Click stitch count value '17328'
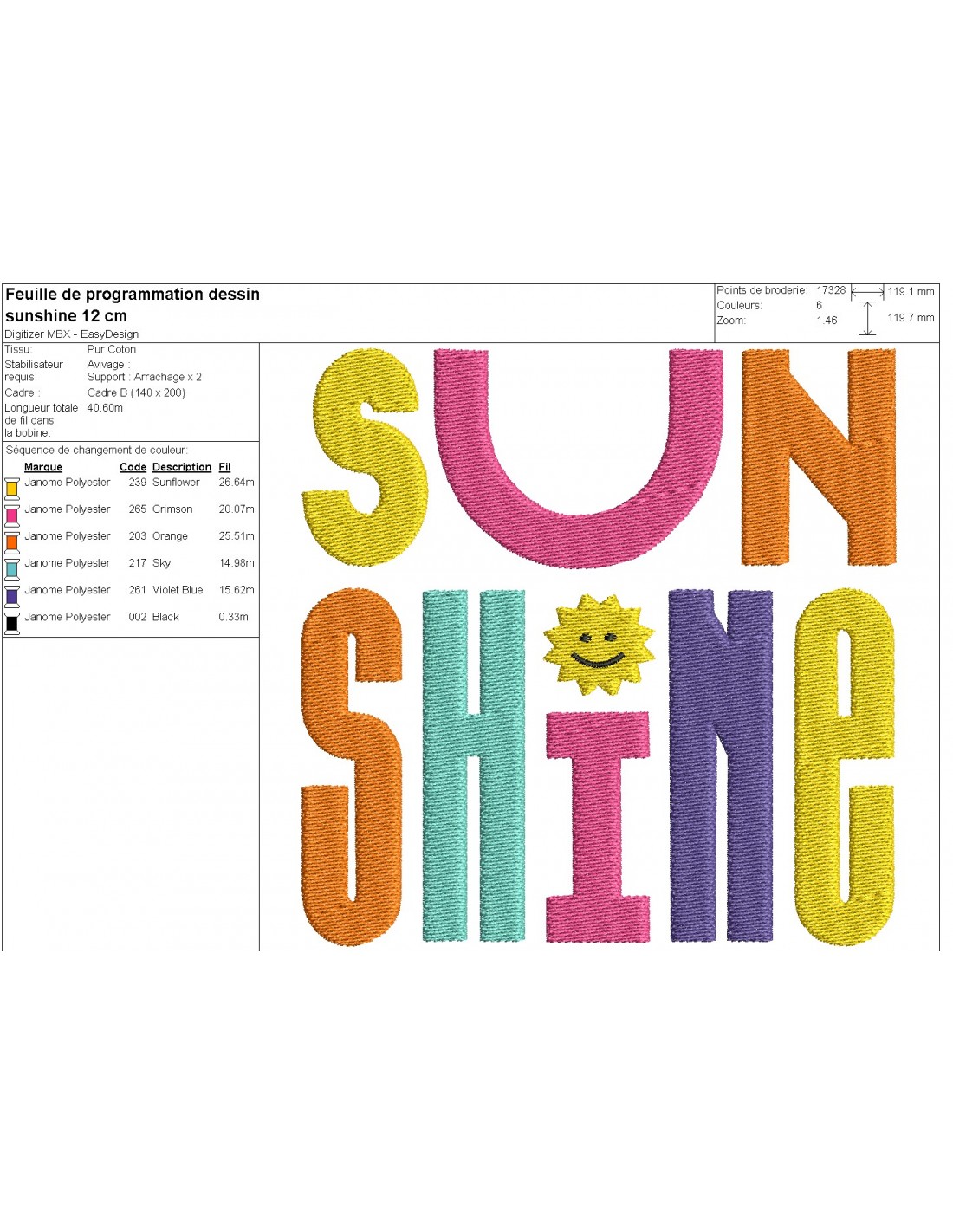953x1232 pixels. click(831, 290)
